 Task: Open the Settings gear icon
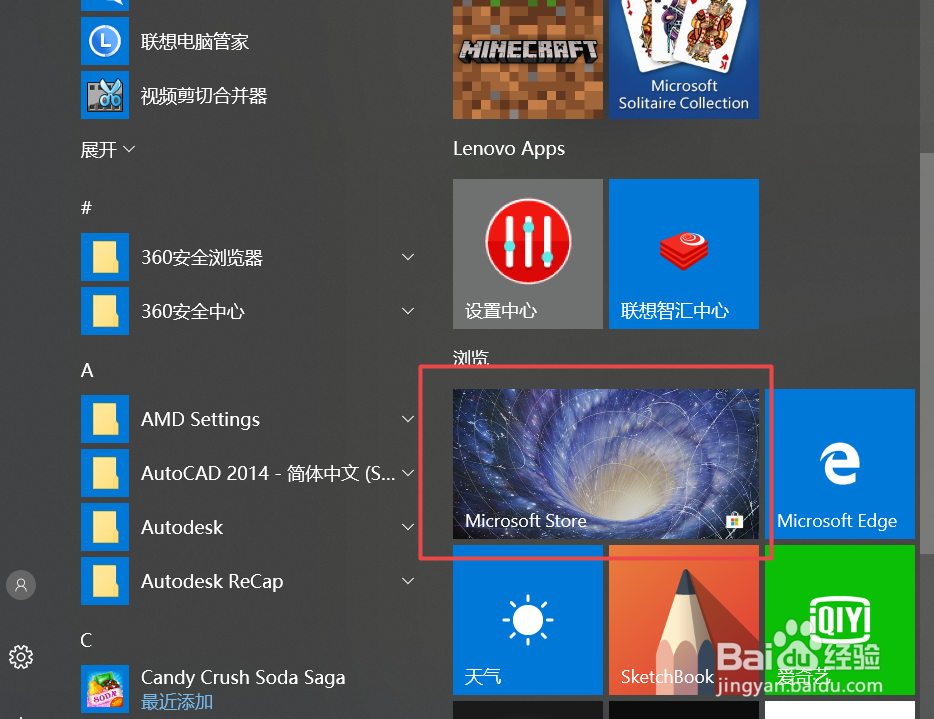(21, 657)
